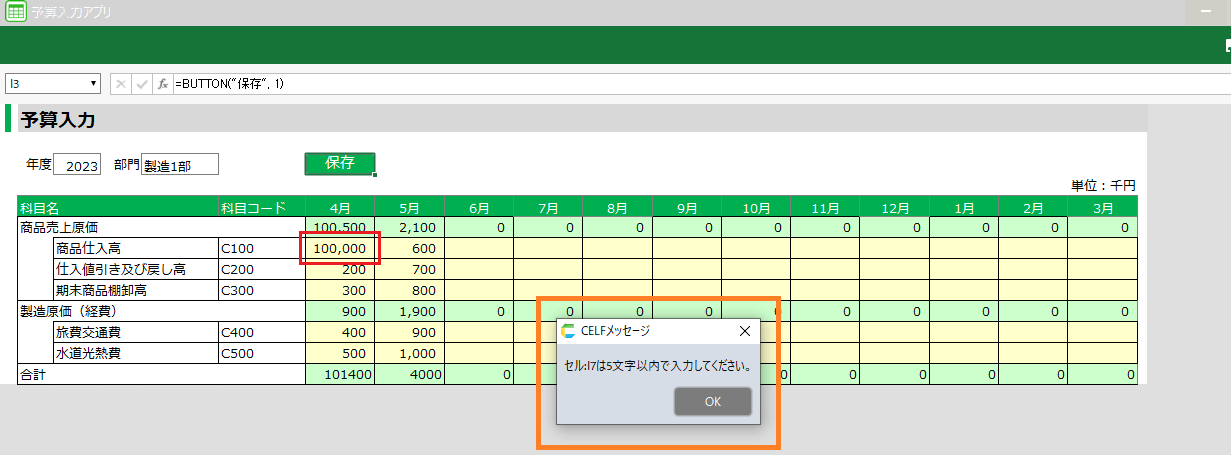The height and width of the screenshot is (455, 1231).
Task: Click the icon at right edge of green bar
Action: tap(1226, 46)
